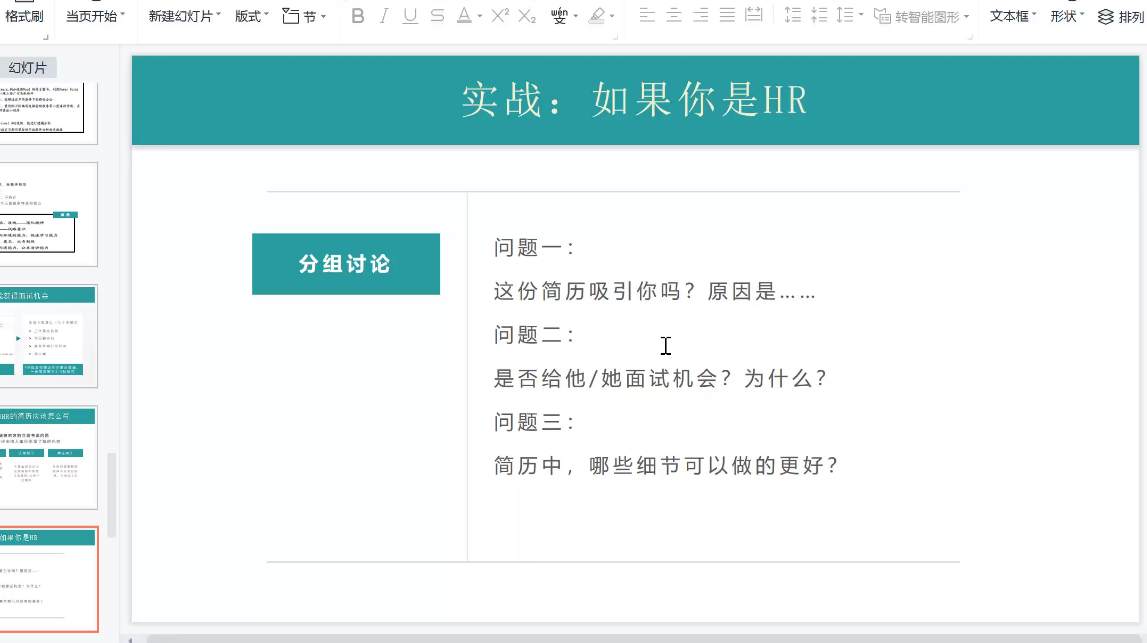Click the justify alignment icon

[727, 16]
